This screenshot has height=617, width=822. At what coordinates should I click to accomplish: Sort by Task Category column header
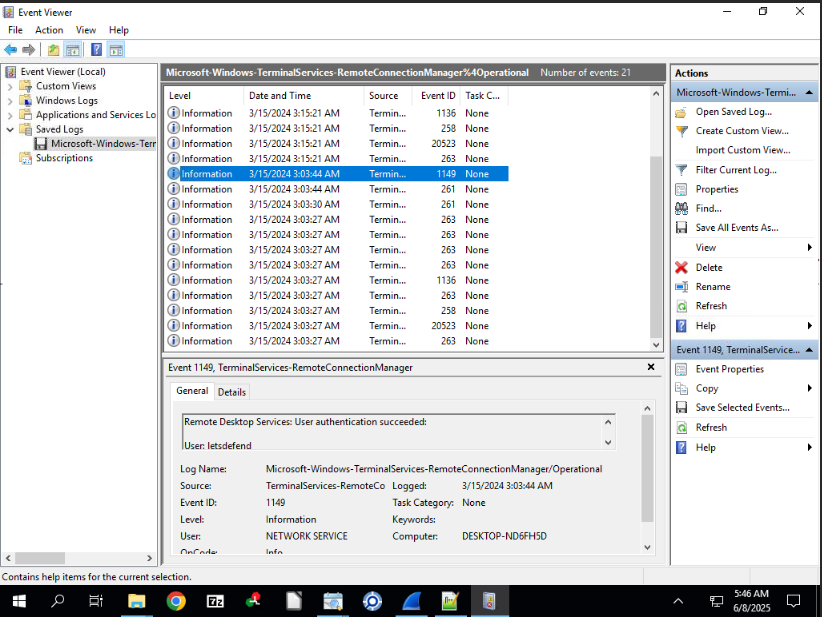point(484,96)
